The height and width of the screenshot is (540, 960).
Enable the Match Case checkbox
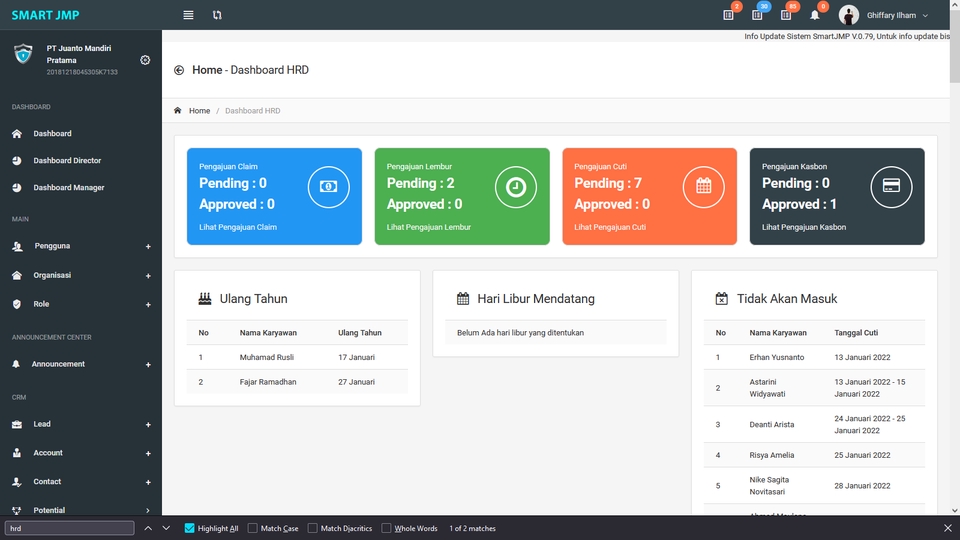(x=252, y=528)
